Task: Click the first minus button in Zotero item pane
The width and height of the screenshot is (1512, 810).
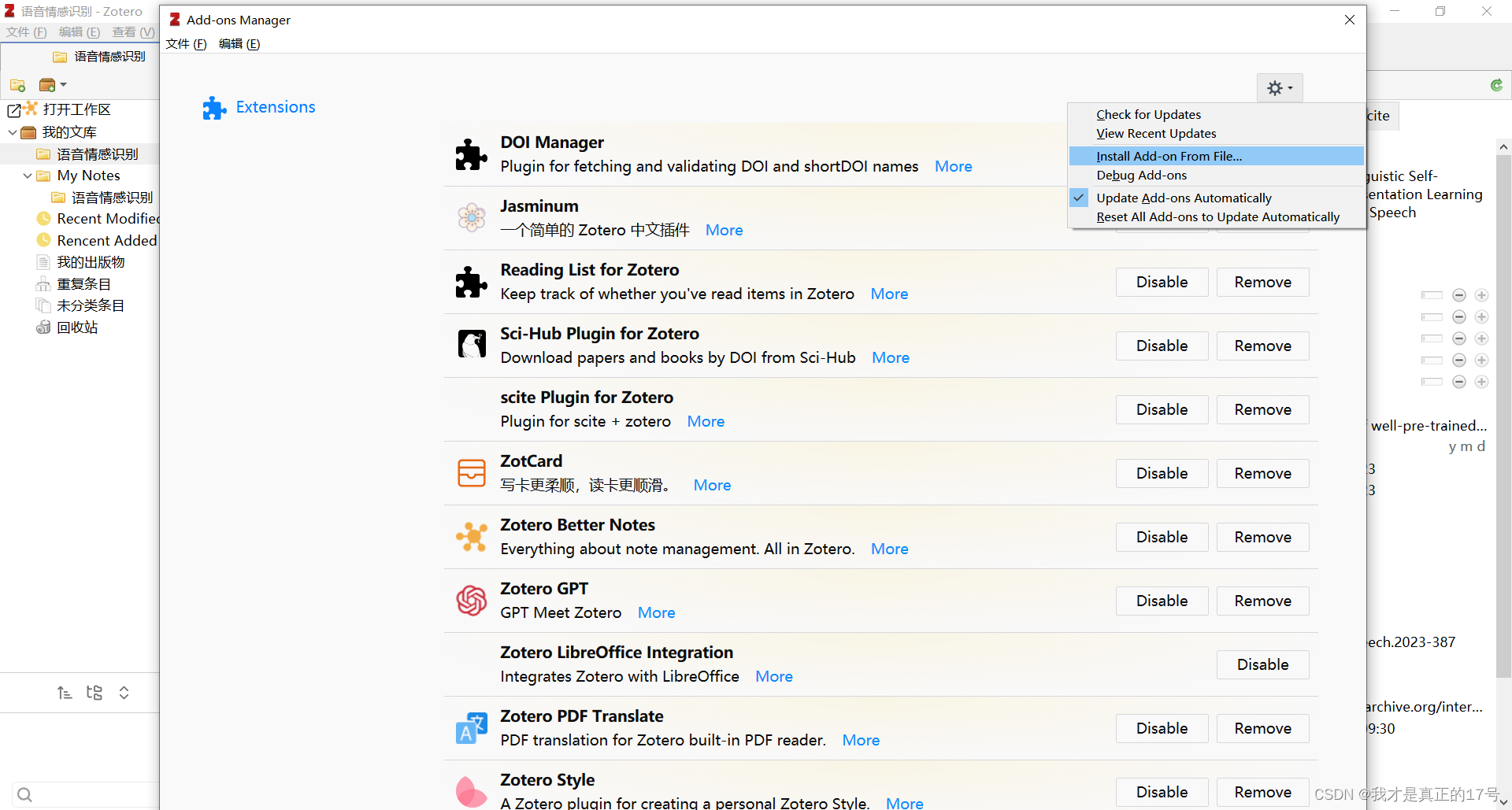Action: coord(1458,295)
